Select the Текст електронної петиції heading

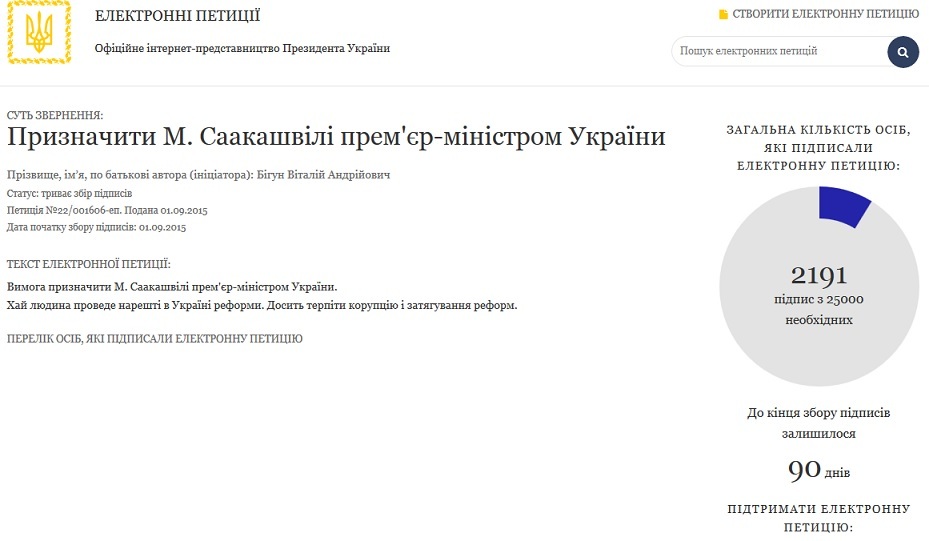tap(89, 264)
